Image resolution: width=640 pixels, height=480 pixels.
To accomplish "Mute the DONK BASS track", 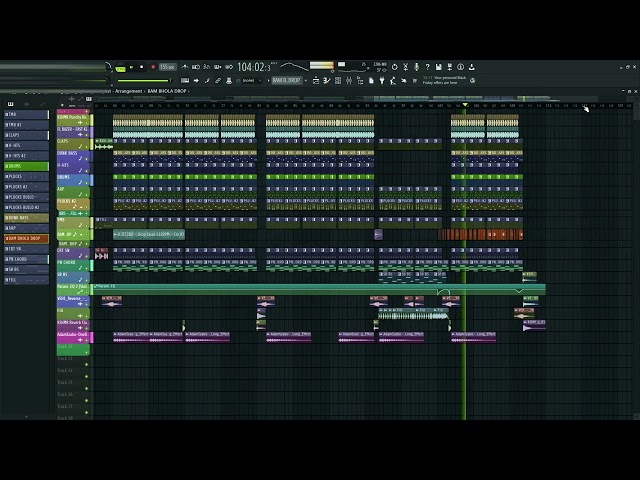I will pos(87,159).
